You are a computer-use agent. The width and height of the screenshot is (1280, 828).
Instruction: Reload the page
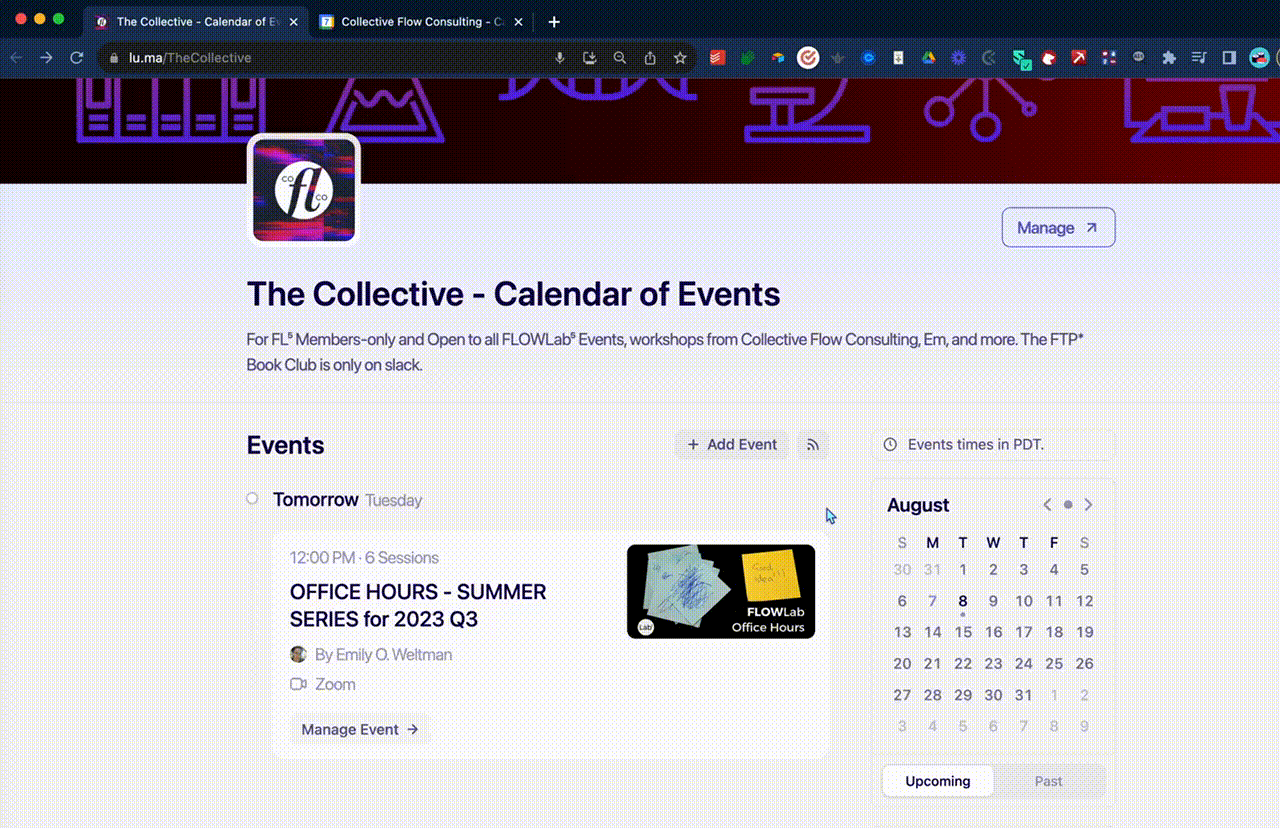click(x=76, y=58)
